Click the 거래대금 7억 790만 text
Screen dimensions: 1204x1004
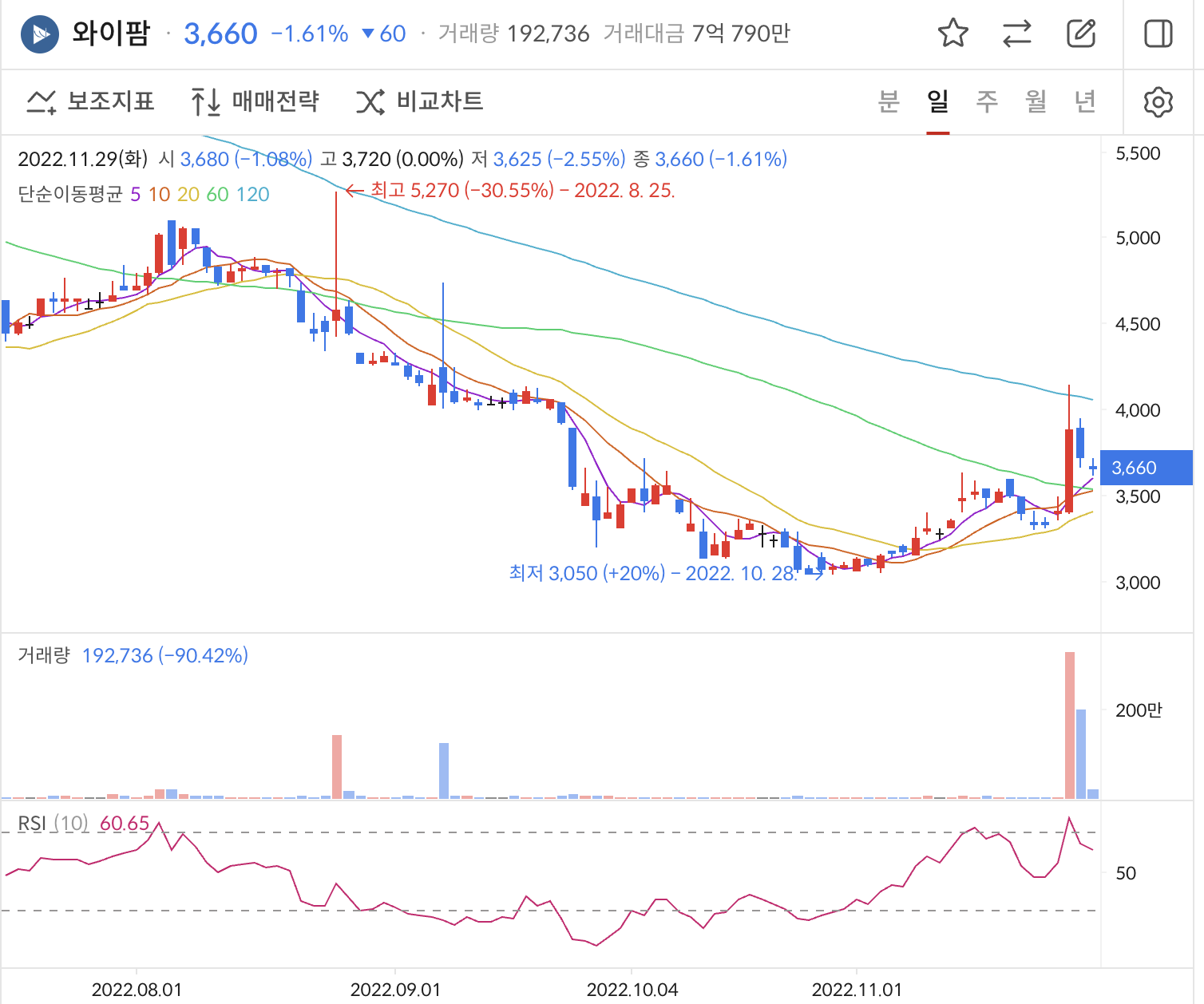point(697,34)
